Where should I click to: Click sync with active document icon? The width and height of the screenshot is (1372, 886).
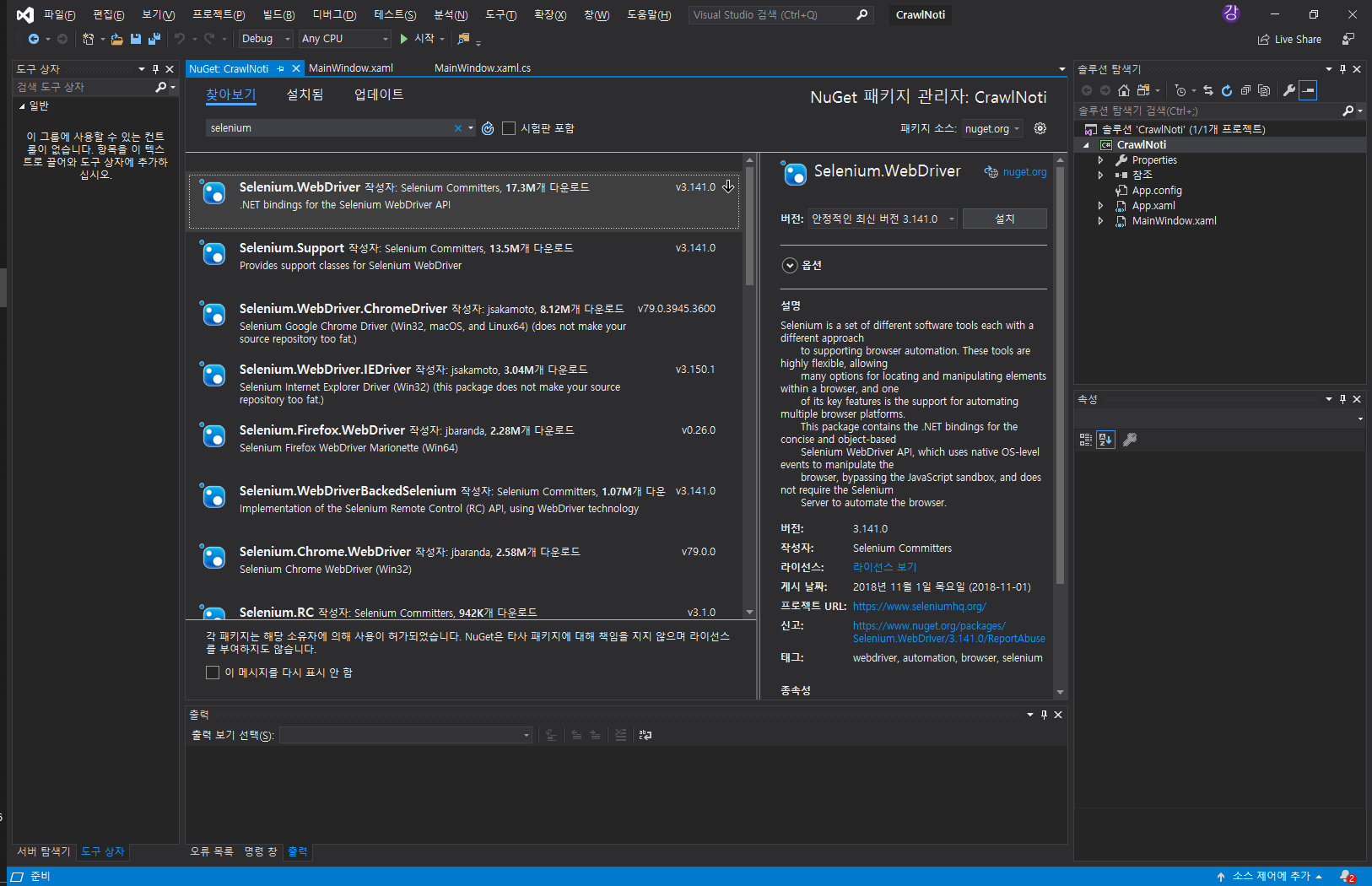(1208, 90)
